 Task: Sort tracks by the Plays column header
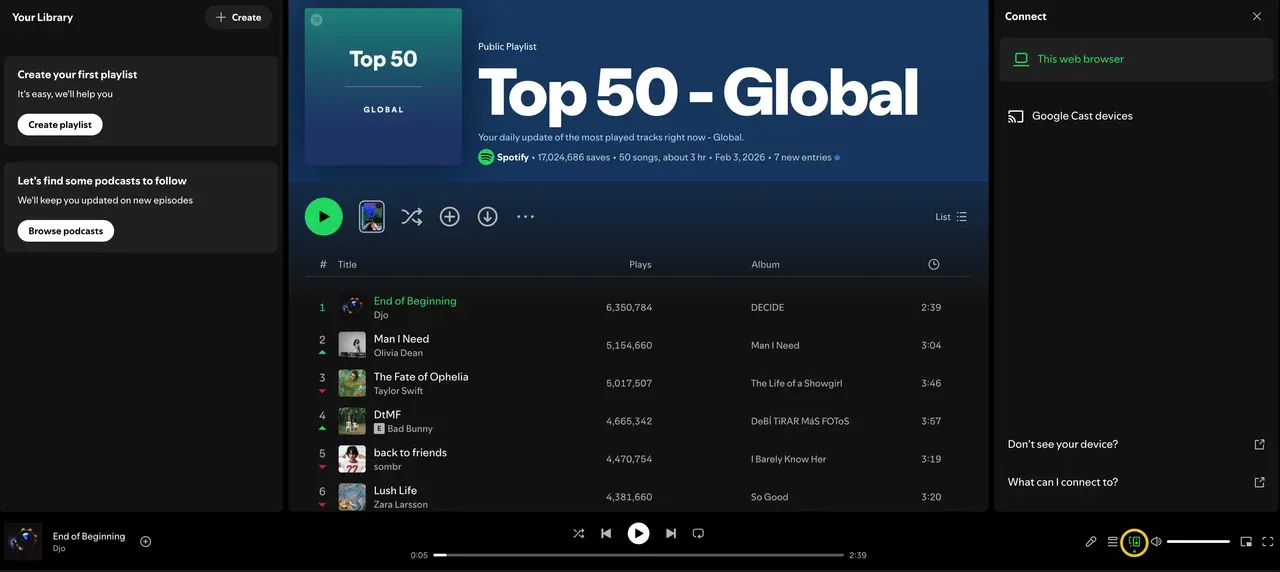[640, 265]
